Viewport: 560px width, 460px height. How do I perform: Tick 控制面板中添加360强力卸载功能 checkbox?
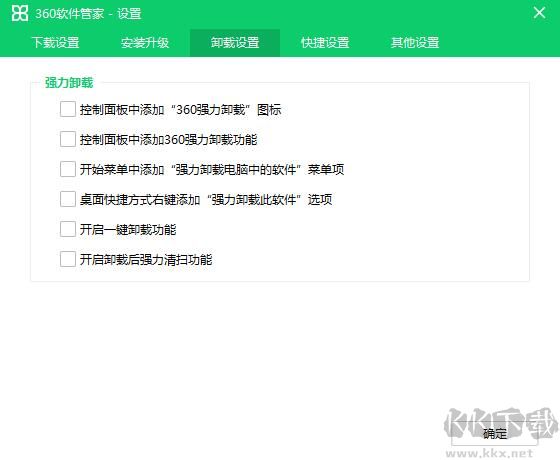click(x=68, y=139)
